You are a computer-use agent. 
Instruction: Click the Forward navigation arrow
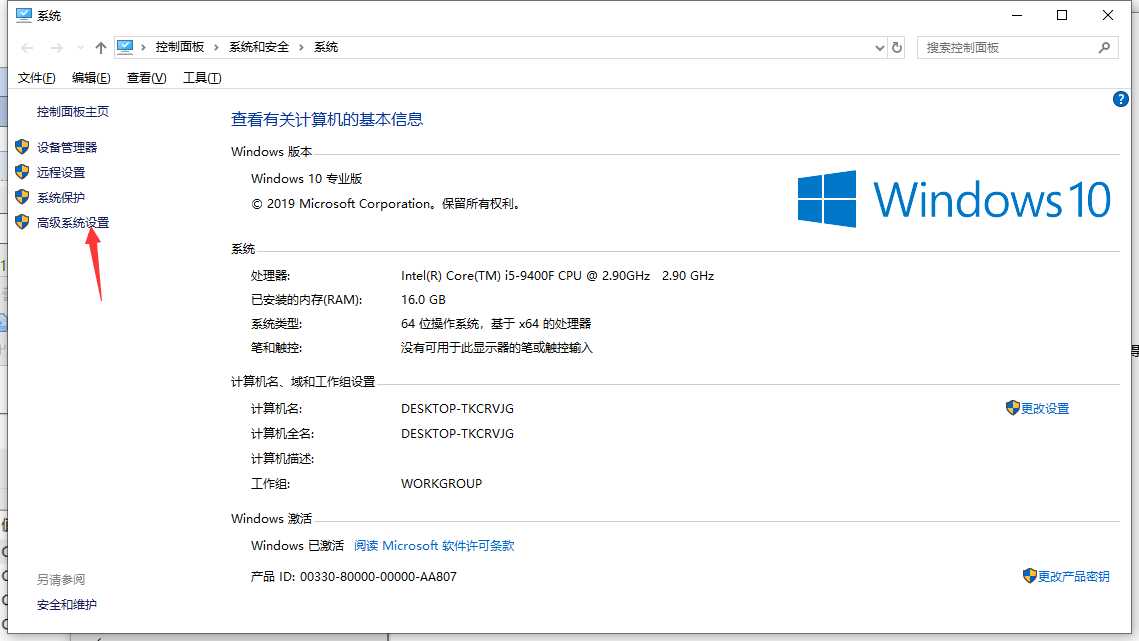[x=56, y=47]
